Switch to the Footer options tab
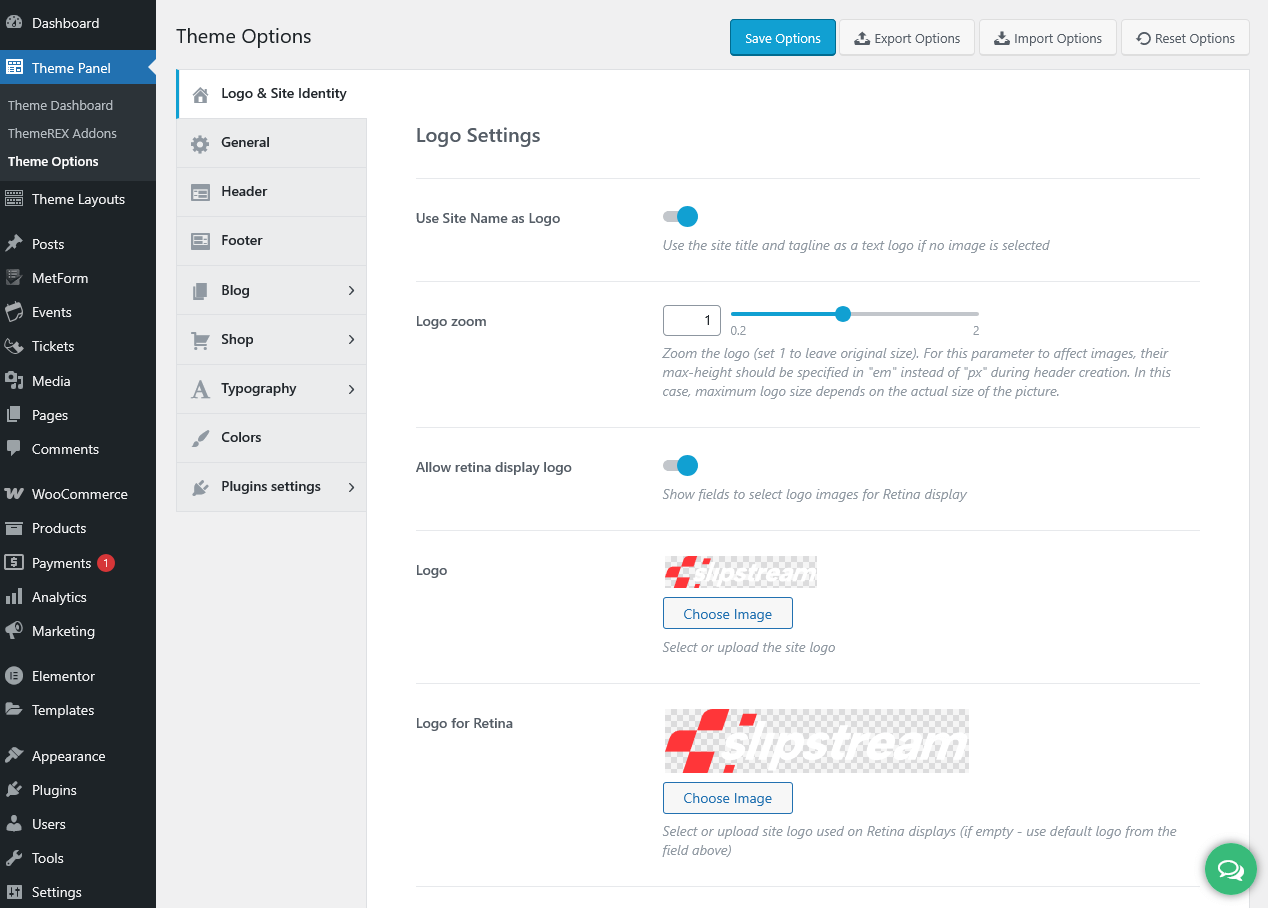Screen dimensions: 1268x908 tap(242, 241)
